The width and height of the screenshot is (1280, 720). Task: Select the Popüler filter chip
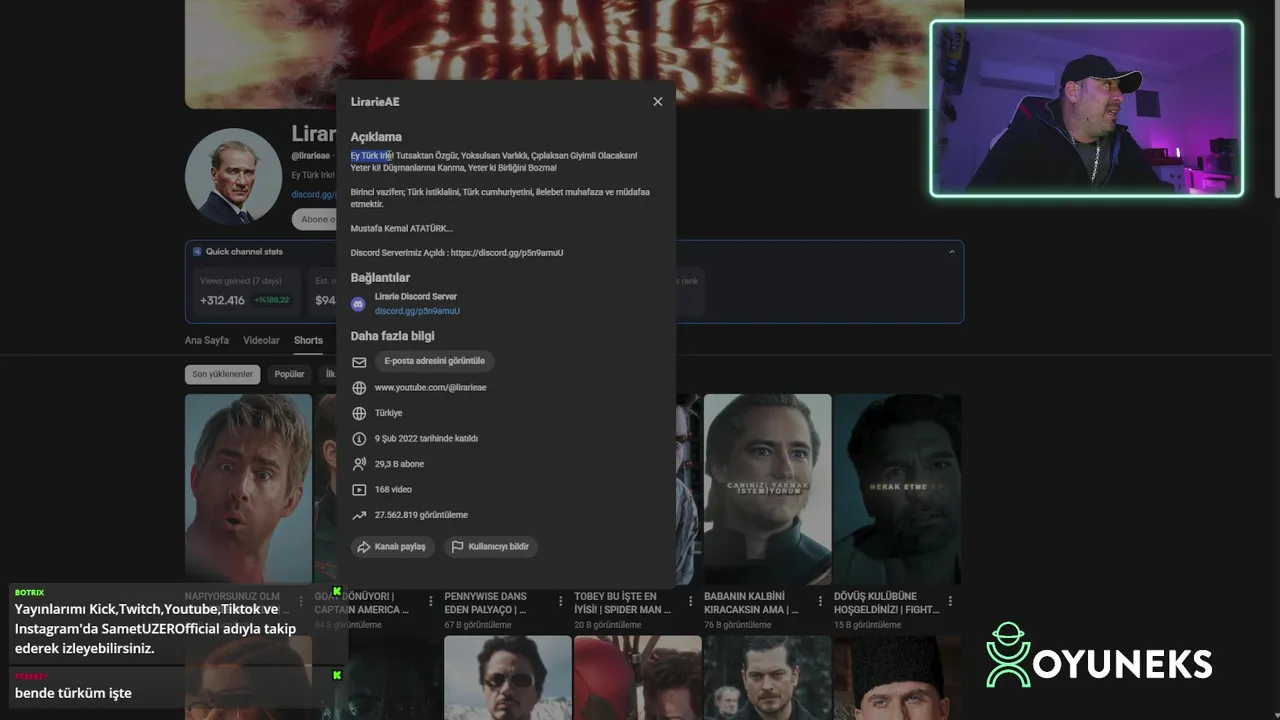(x=289, y=374)
